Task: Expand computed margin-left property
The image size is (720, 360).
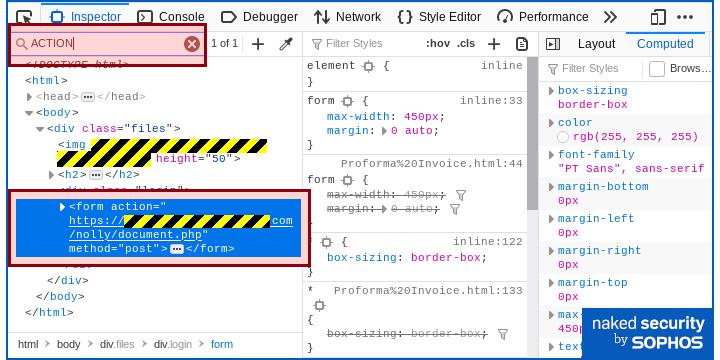Action: pyautogui.click(x=551, y=219)
